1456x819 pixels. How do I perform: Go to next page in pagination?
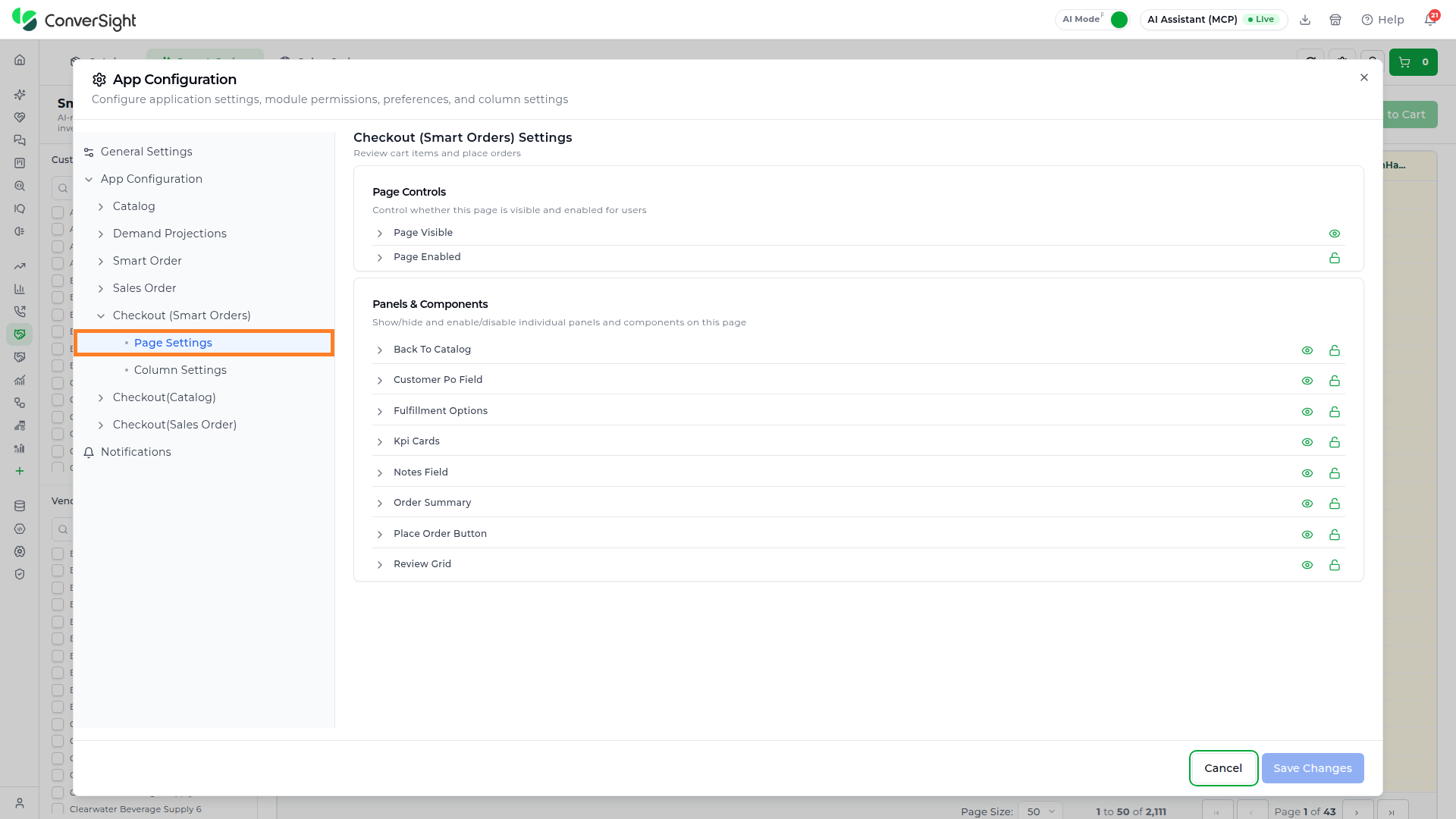1357,811
